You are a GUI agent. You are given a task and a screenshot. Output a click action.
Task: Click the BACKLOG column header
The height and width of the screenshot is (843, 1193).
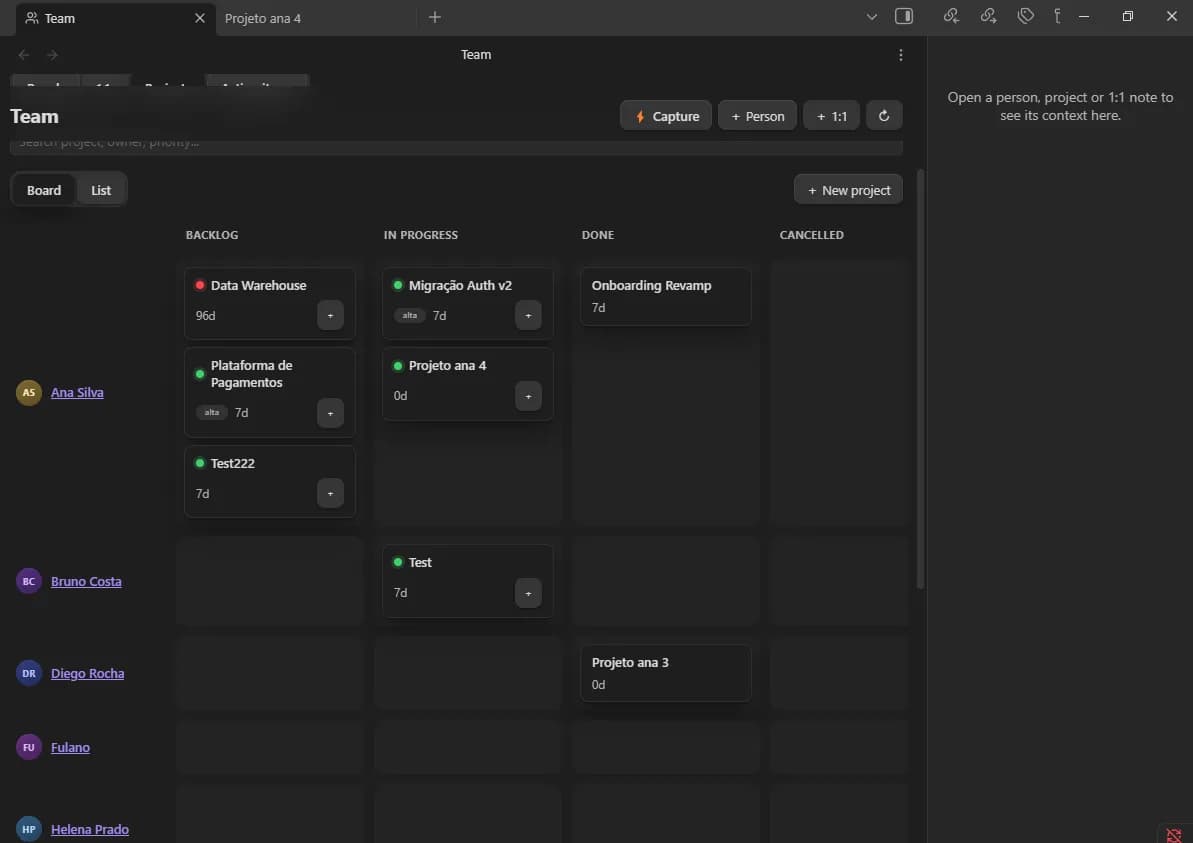(212, 235)
